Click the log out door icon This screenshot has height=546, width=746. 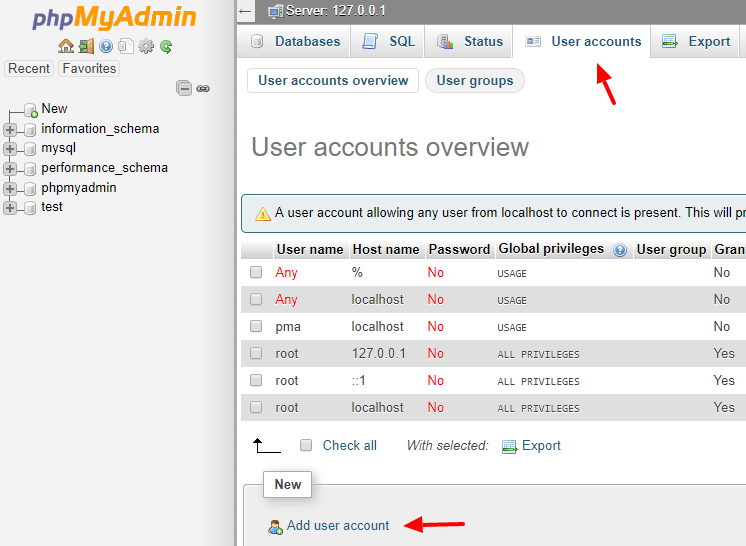[86, 46]
